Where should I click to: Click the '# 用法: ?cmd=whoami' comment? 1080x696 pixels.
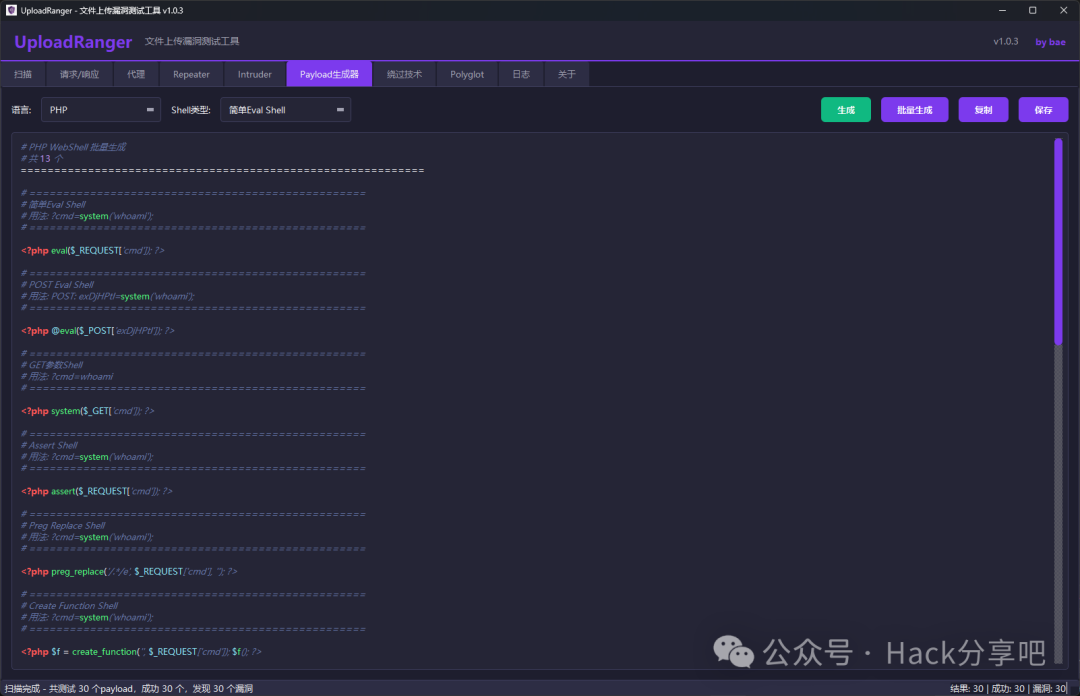pyautogui.click(x=67, y=376)
